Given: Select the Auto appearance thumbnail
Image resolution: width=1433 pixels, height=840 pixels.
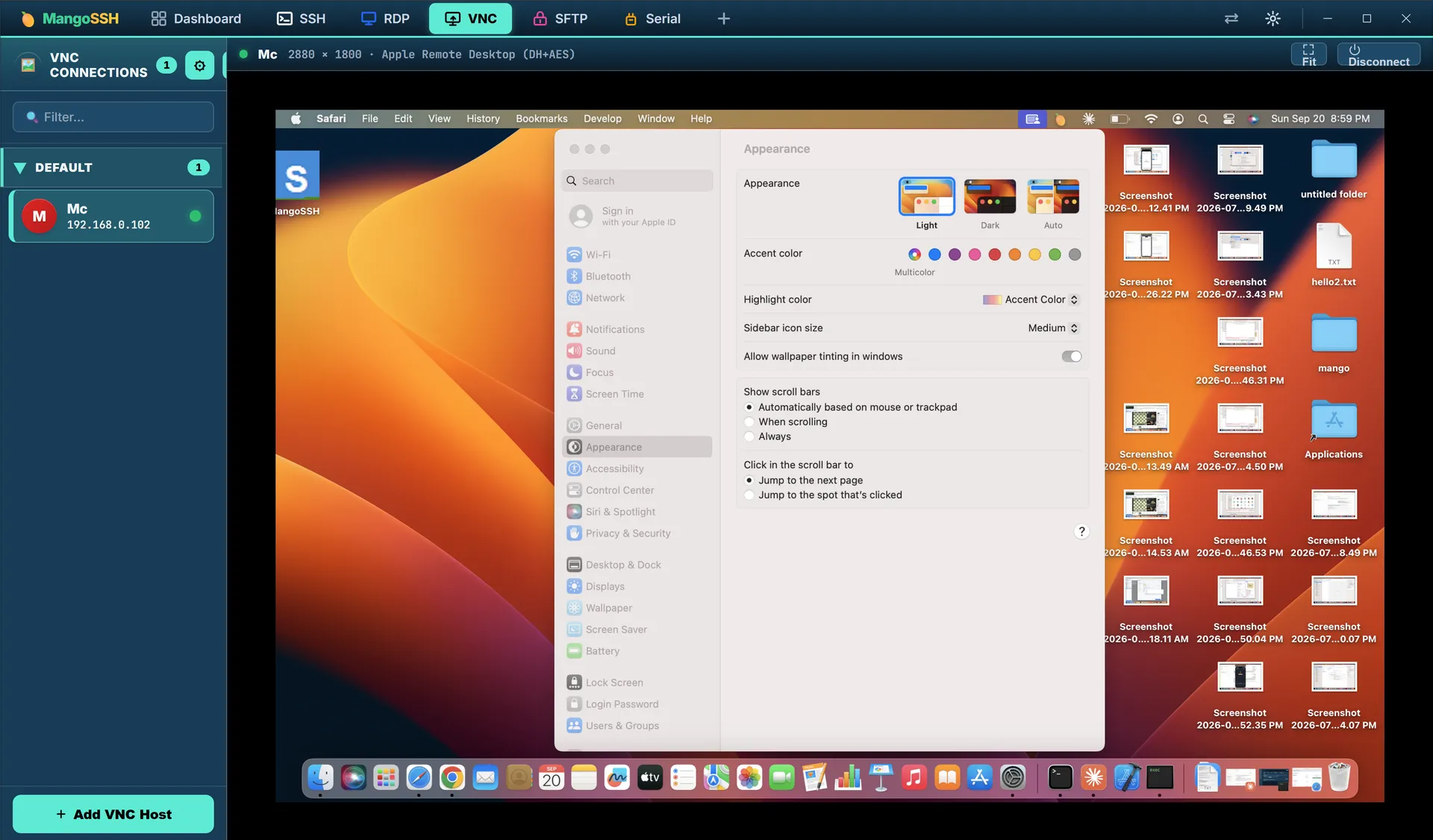Looking at the screenshot, I should (x=1053, y=196).
